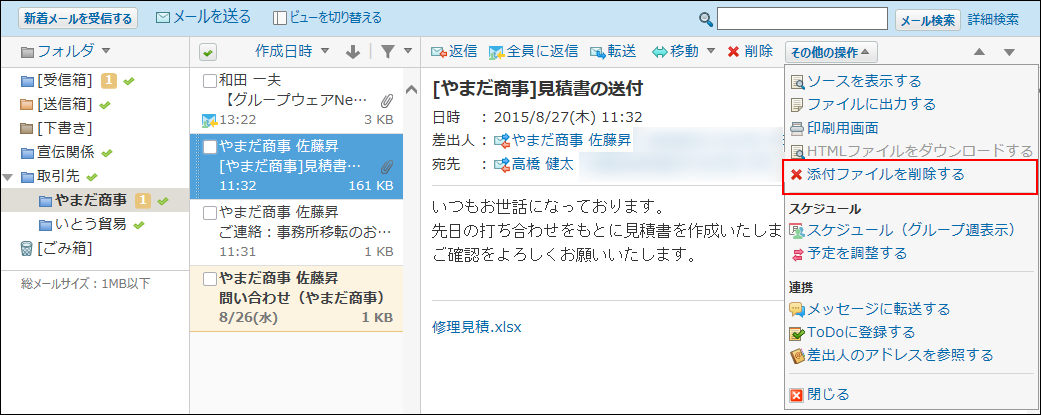Open dropdown arrow next to 移動
This screenshot has width=1041, height=415.
710,51
